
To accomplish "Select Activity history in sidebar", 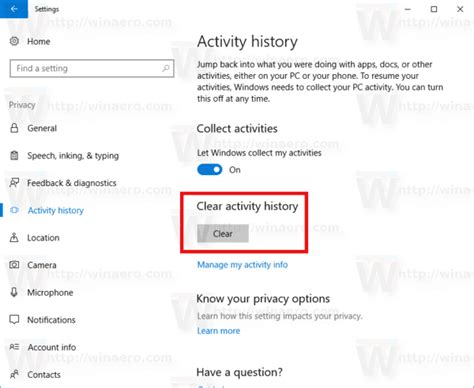I will [56, 210].
